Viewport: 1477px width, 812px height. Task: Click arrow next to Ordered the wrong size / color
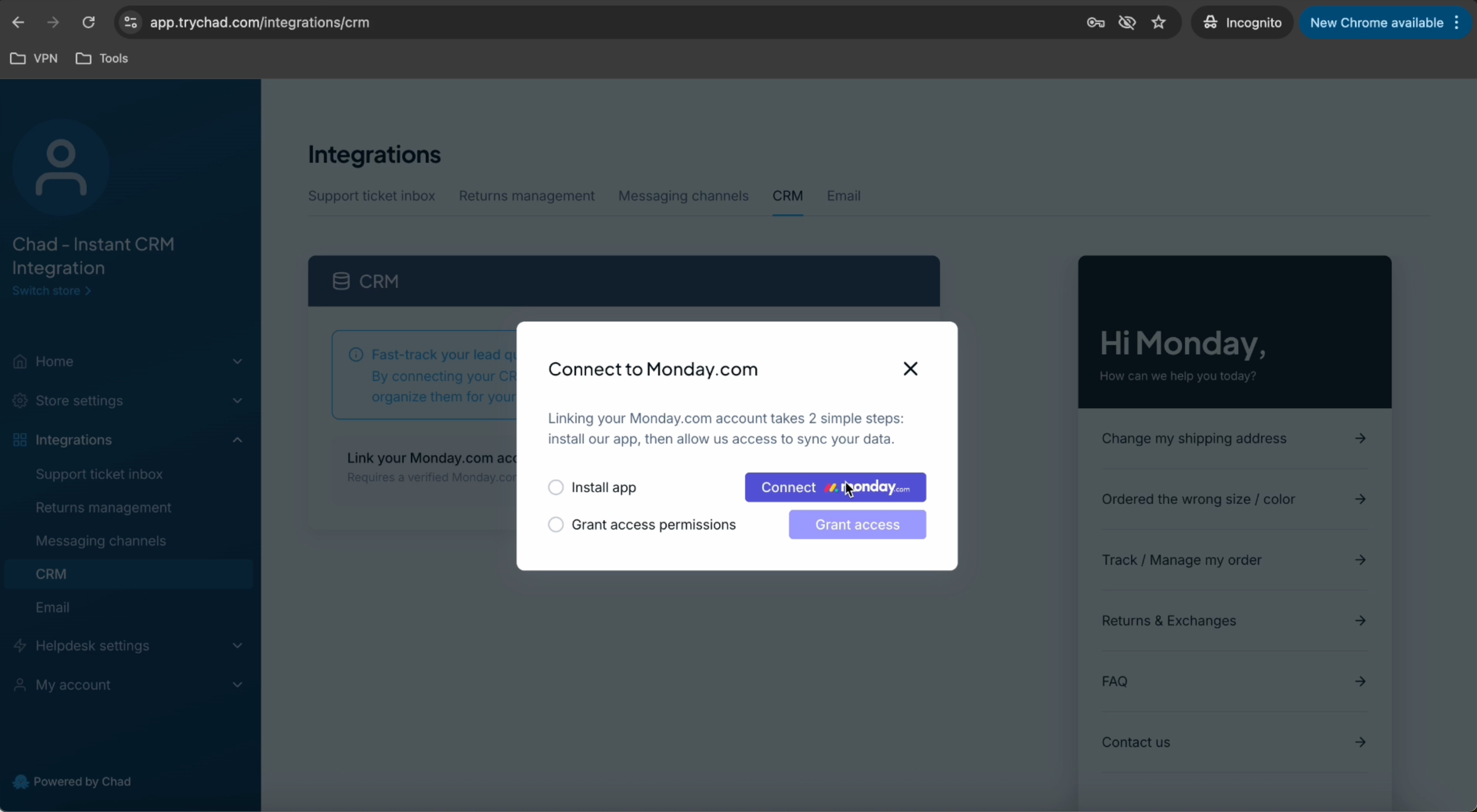[1360, 500]
